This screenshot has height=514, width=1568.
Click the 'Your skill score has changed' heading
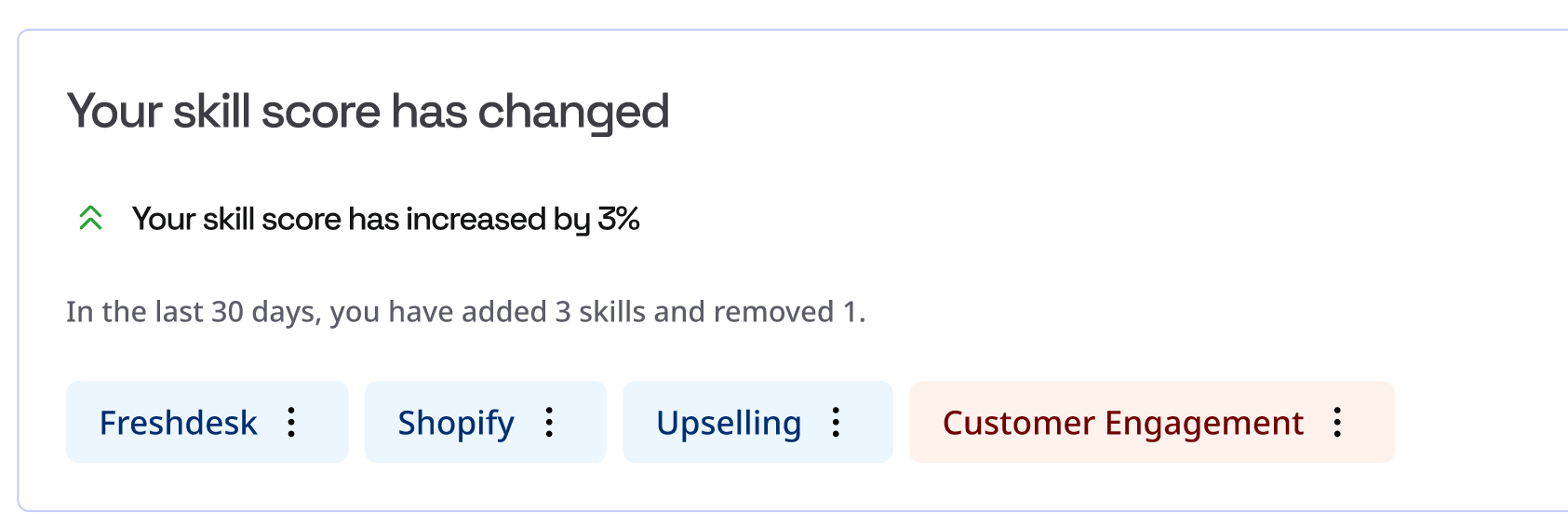pos(368,112)
